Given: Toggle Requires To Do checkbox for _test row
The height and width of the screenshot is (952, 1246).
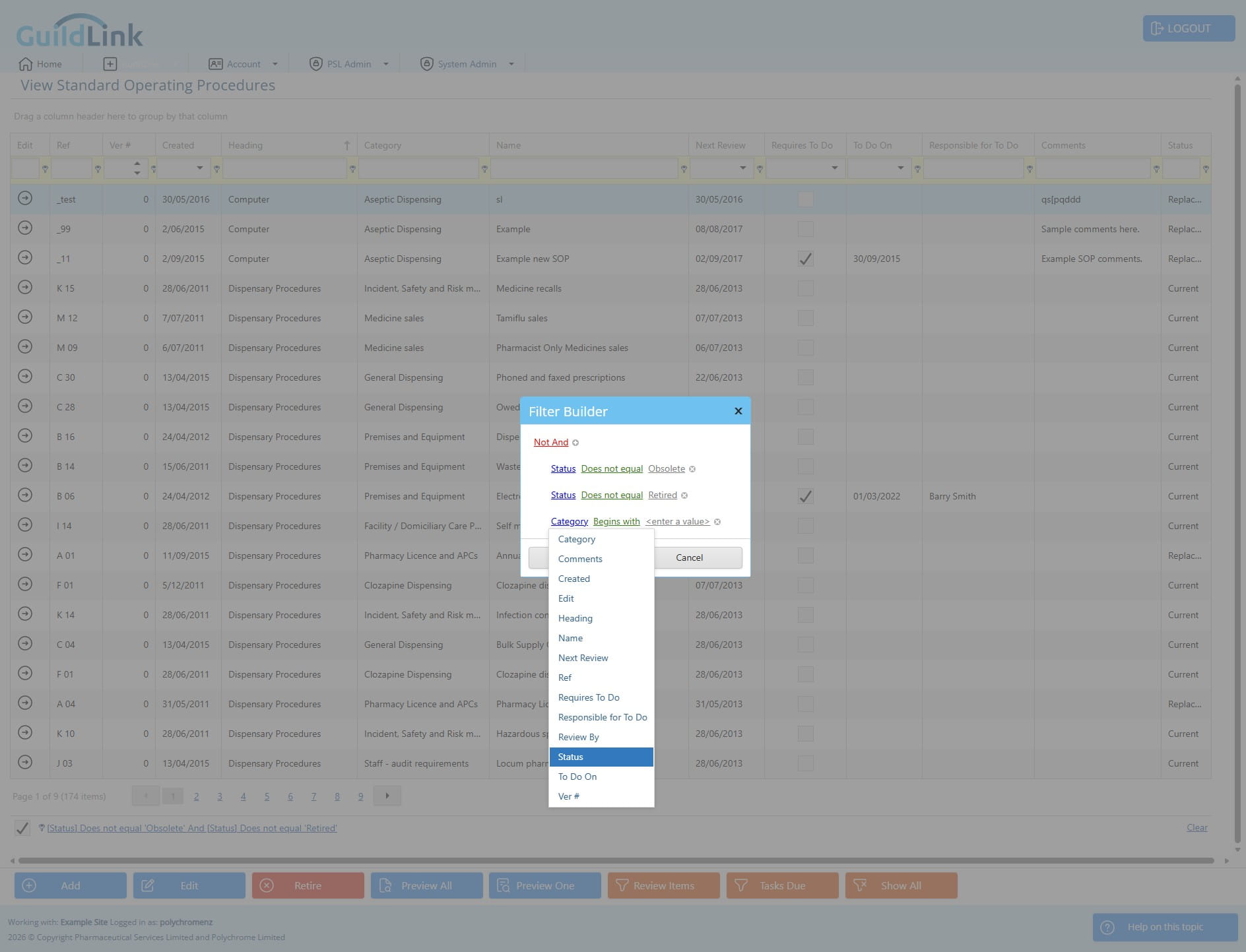Looking at the screenshot, I should point(805,199).
